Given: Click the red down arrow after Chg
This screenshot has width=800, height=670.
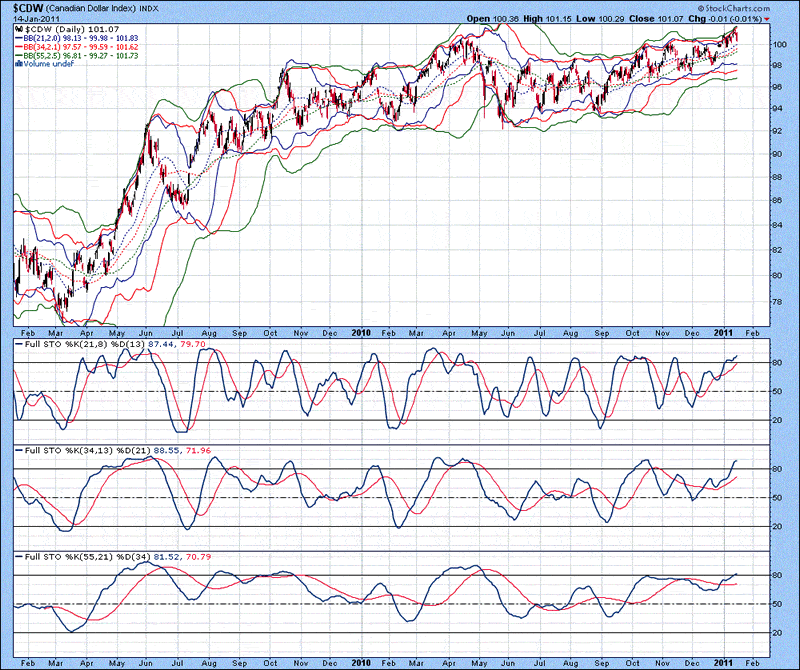Looking at the screenshot, I should (x=767, y=19).
